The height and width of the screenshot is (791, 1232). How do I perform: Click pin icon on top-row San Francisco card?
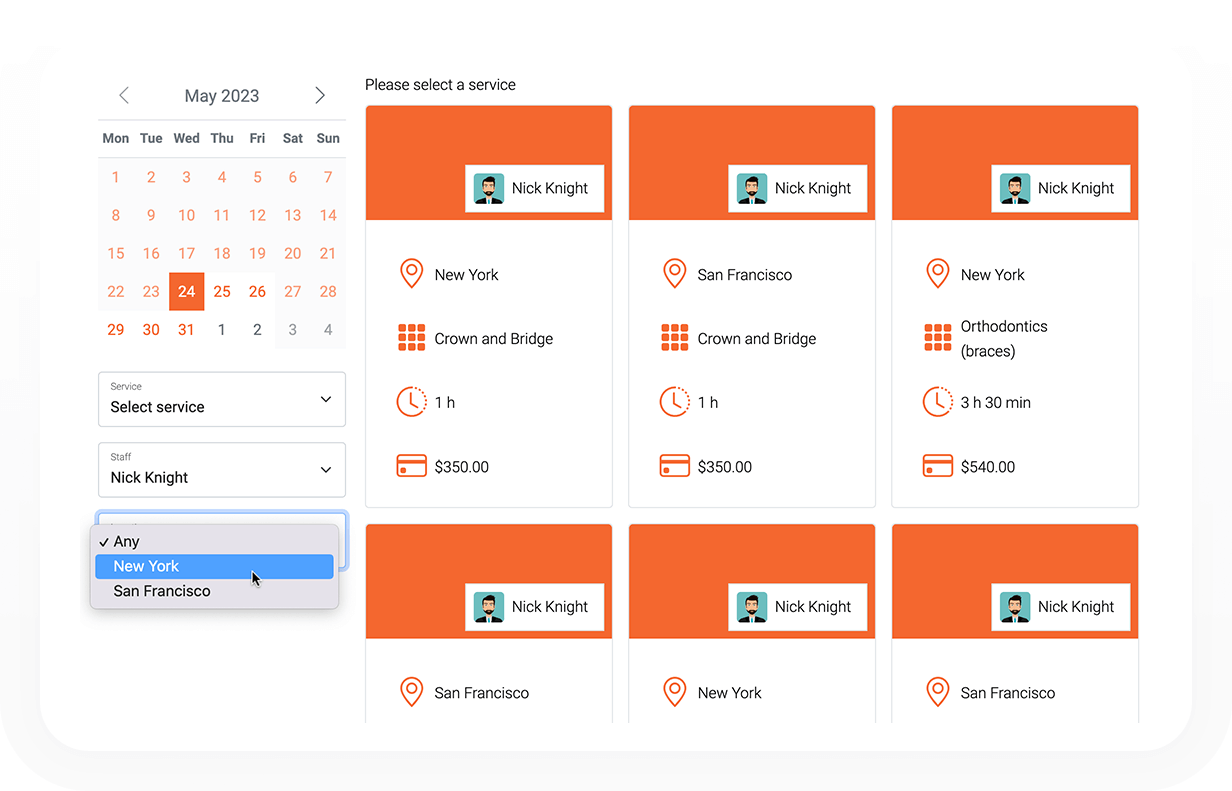(x=674, y=274)
